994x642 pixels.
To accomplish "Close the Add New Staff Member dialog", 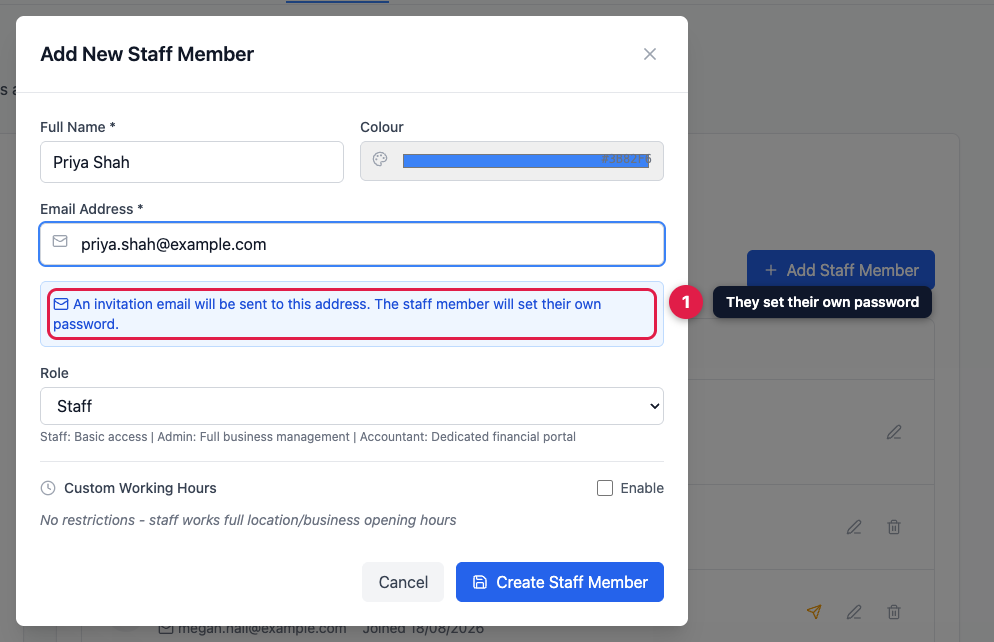I will pyautogui.click(x=650, y=55).
